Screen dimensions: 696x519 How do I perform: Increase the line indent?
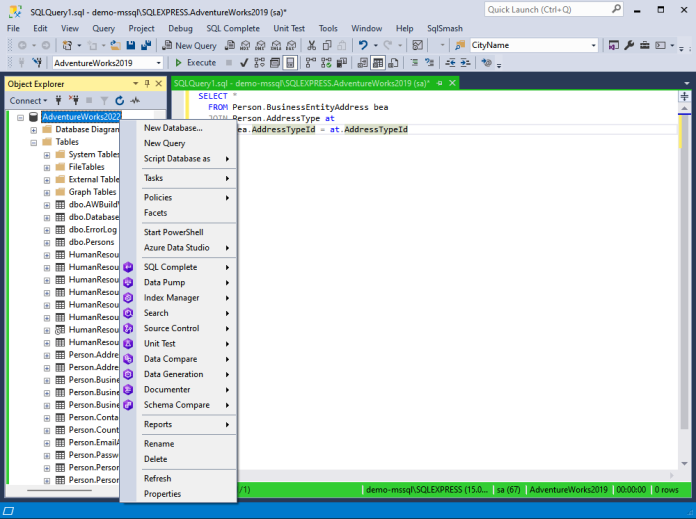click(x=465, y=63)
